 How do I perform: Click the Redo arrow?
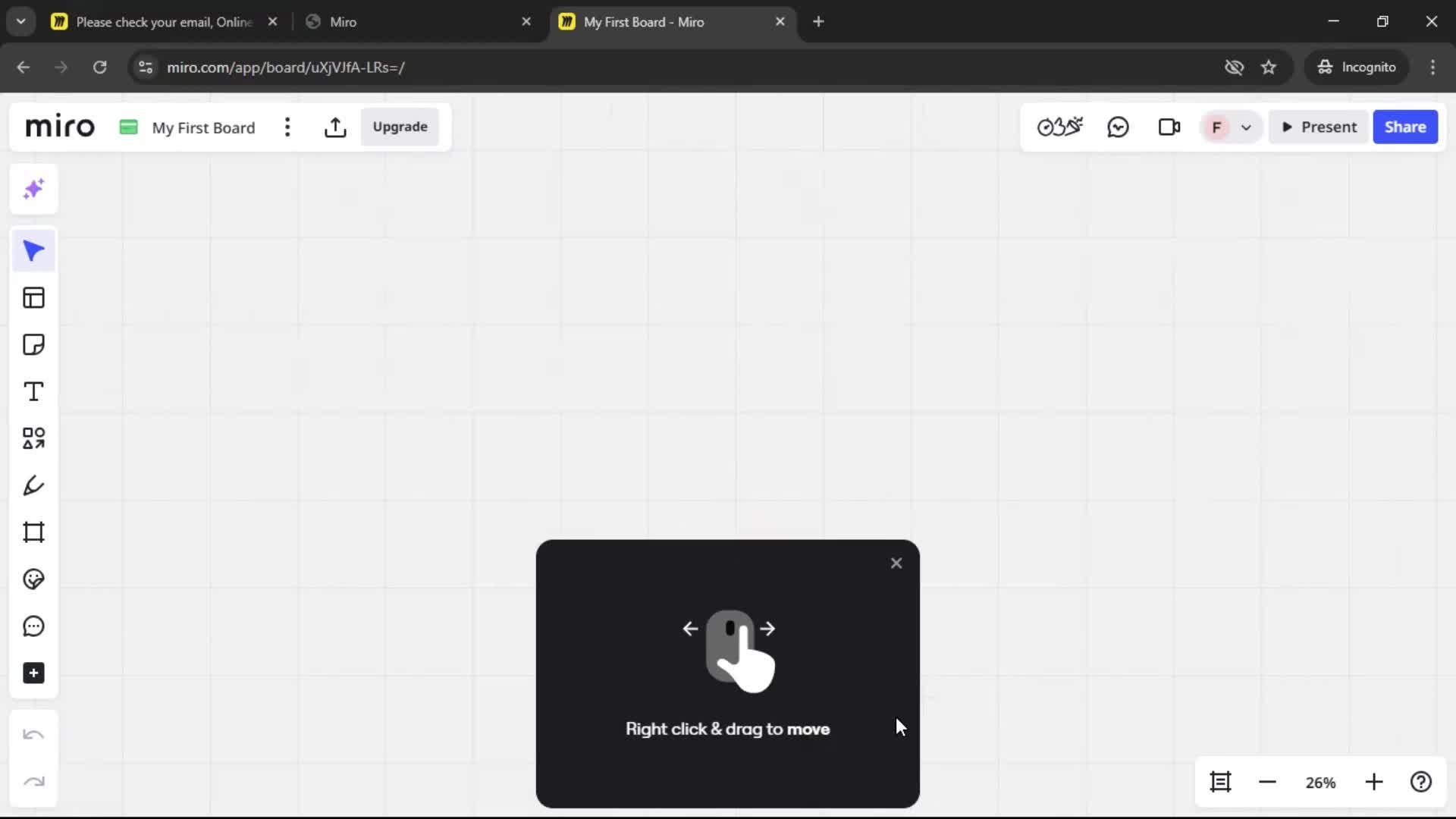(x=33, y=782)
